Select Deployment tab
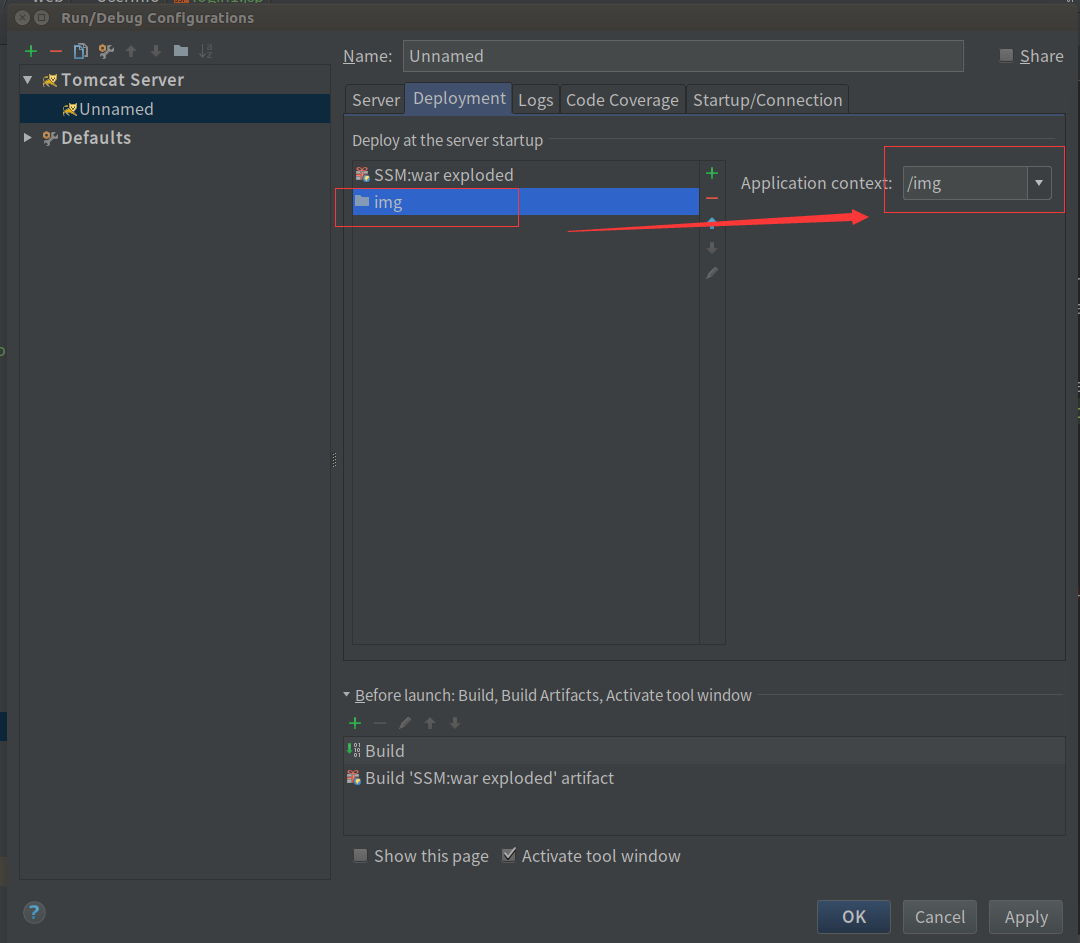Image resolution: width=1080 pixels, height=943 pixels. tap(459, 99)
